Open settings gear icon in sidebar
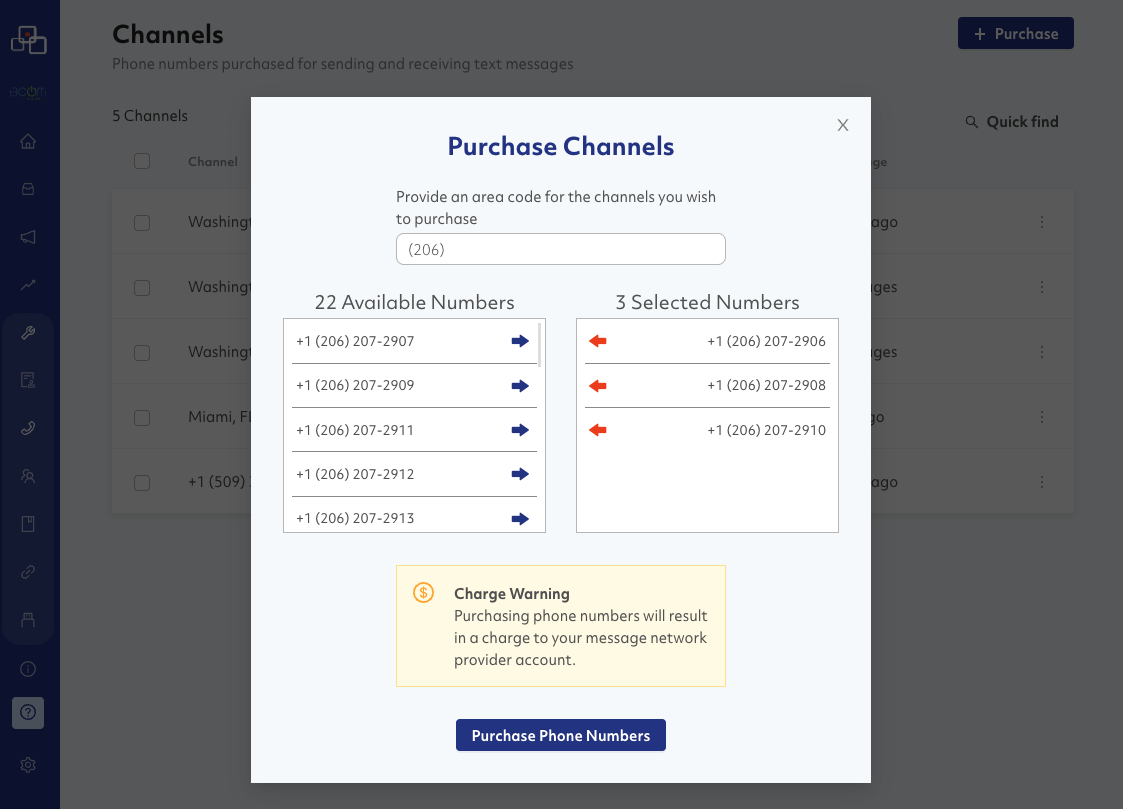This screenshot has height=809, width=1123. point(28,765)
